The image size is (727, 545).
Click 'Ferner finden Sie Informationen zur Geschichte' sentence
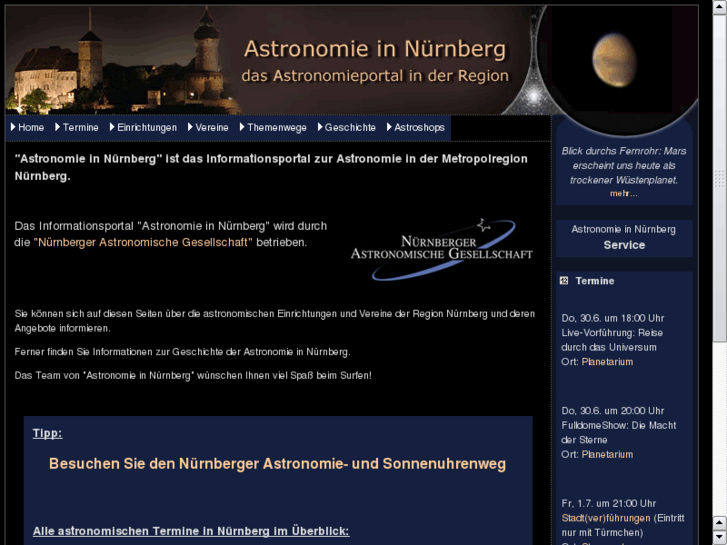(x=182, y=352)
